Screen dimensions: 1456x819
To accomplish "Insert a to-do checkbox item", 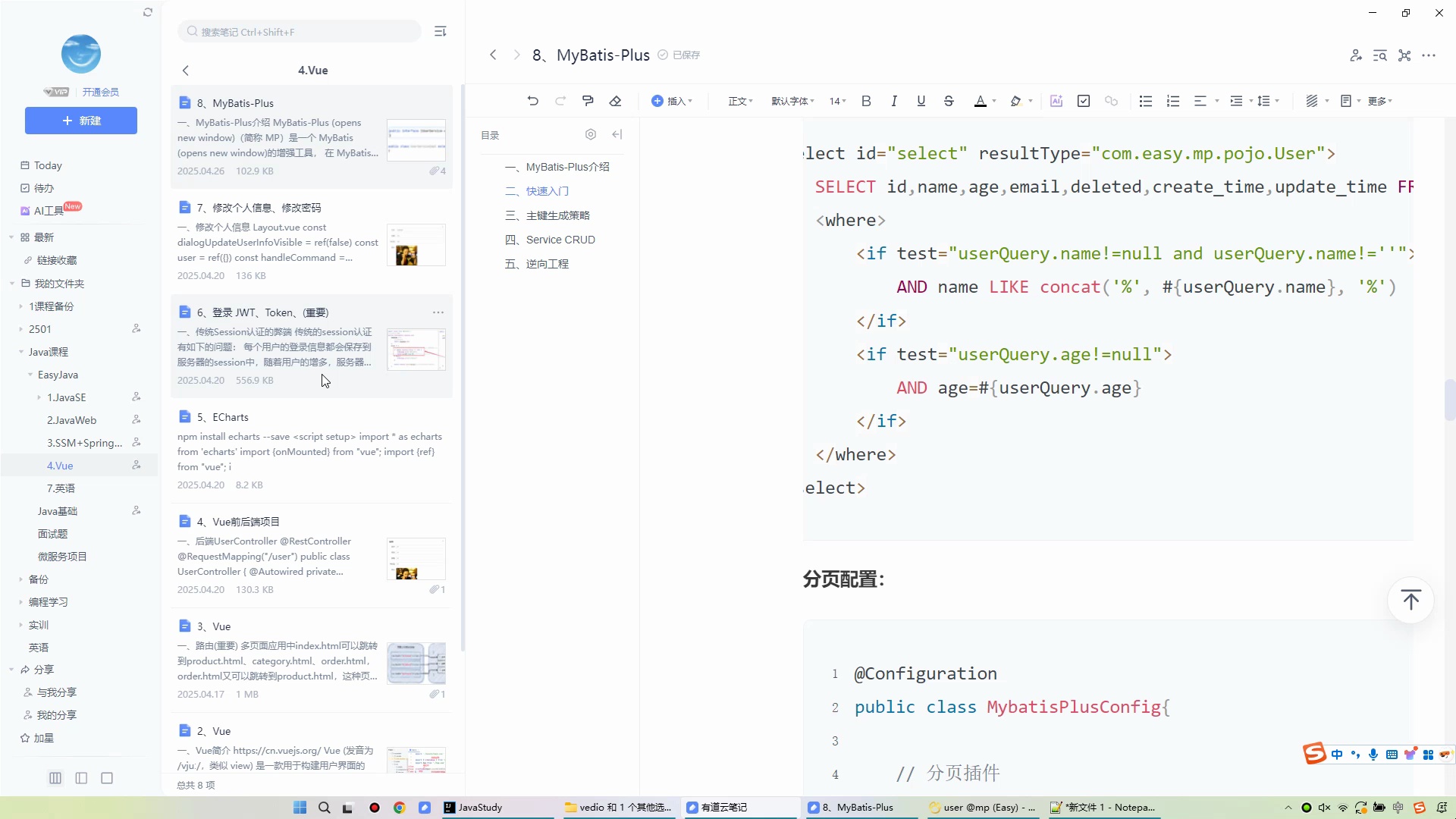I will pos(1084,101).
